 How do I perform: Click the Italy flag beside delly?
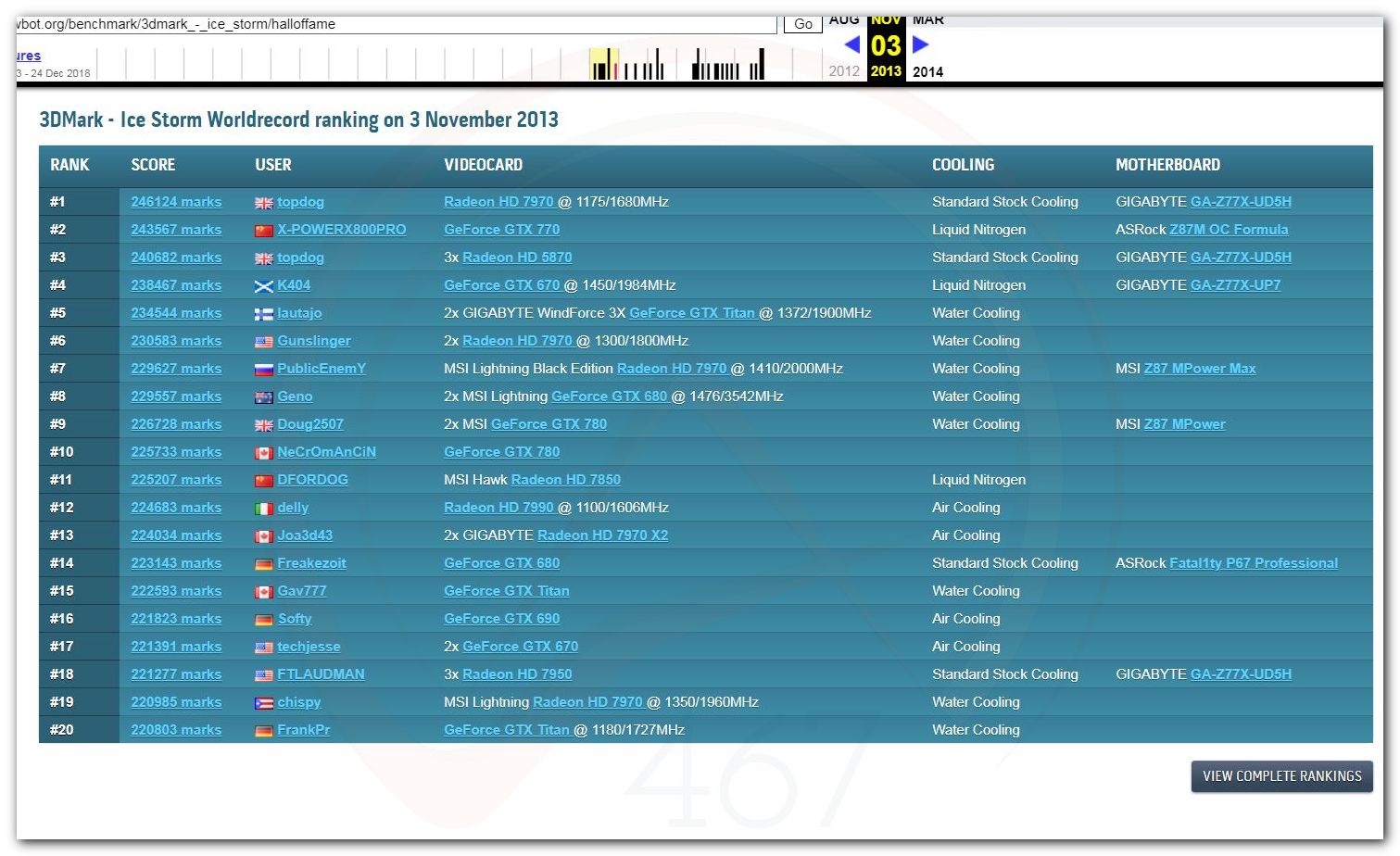pos(263,509)
